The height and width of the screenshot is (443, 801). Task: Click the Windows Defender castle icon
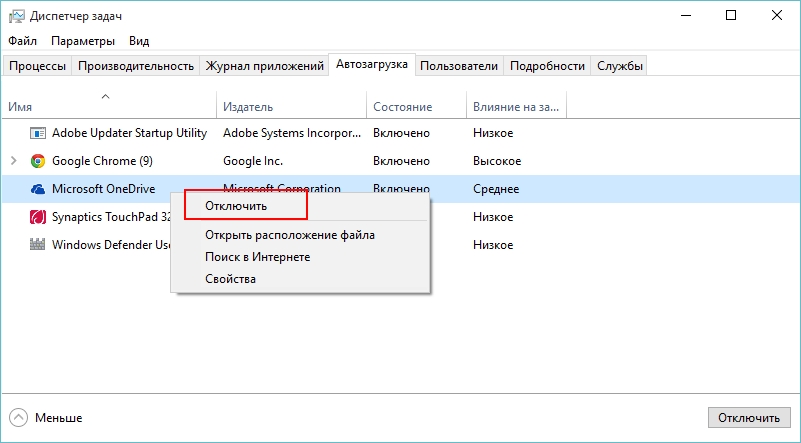coord(38,245)
